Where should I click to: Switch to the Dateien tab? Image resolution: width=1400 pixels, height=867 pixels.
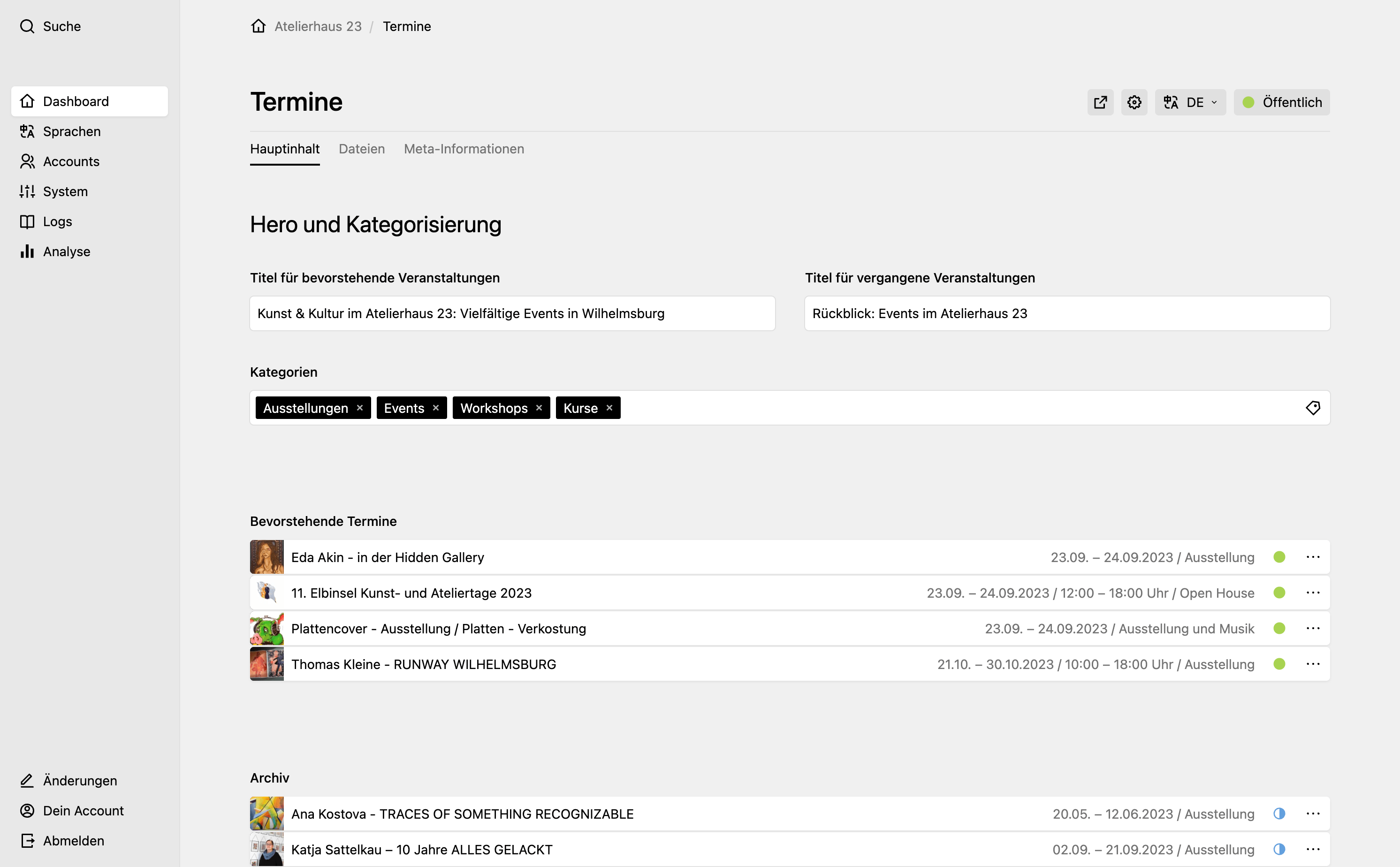coord(362,149)
